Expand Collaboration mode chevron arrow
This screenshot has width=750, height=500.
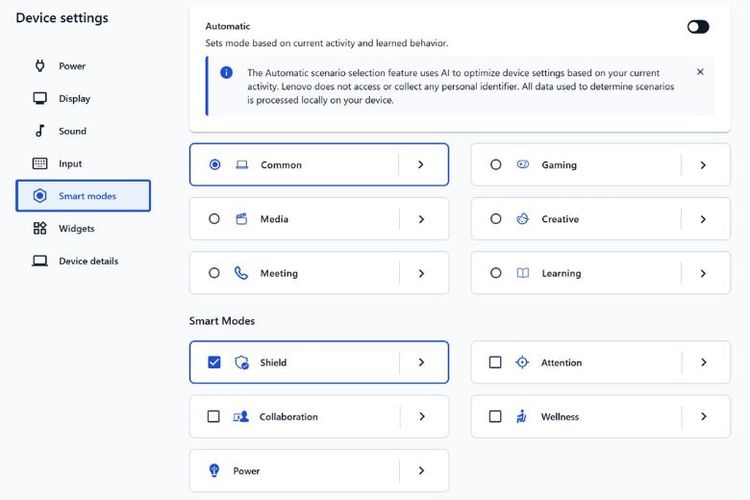pos(421,417)
